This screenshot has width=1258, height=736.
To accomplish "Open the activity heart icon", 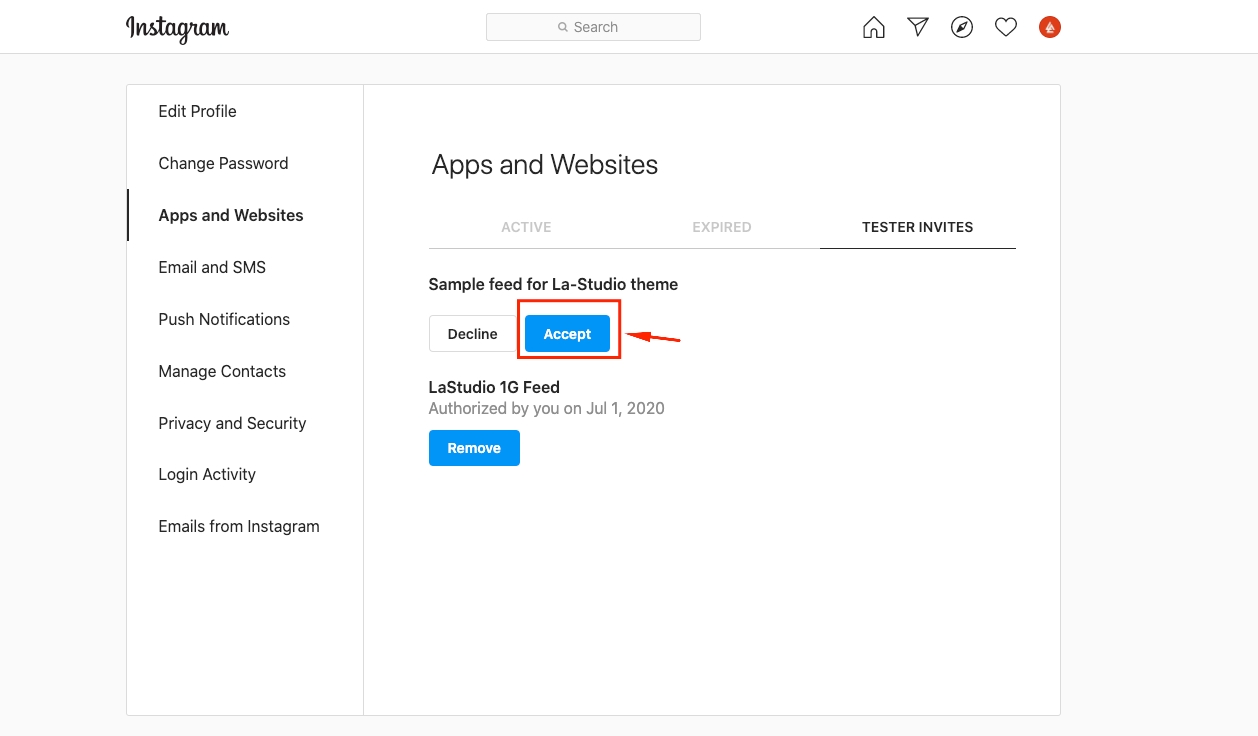I will [1006, 27].
